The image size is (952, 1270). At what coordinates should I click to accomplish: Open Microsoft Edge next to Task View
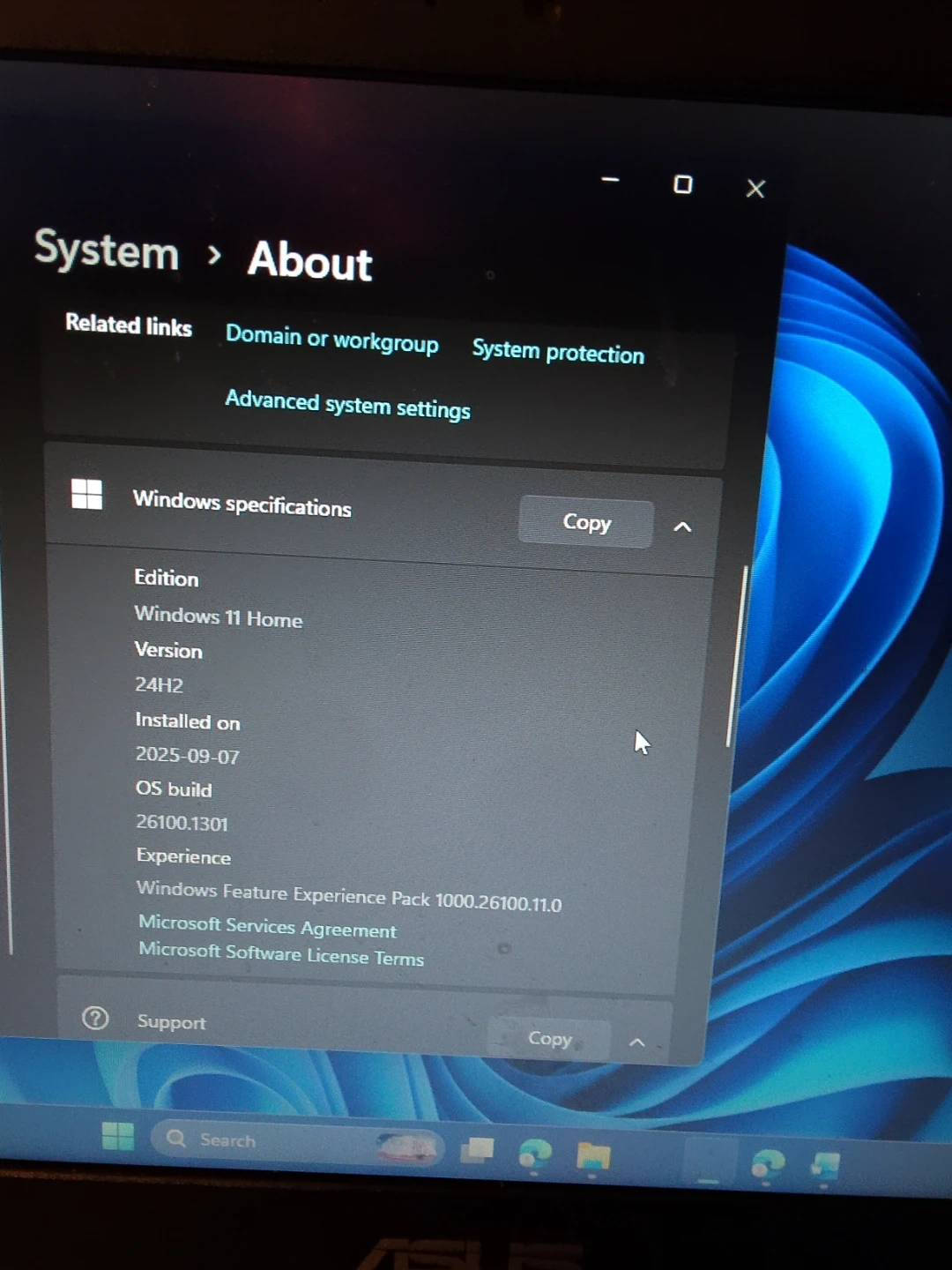pos(535,1154)
